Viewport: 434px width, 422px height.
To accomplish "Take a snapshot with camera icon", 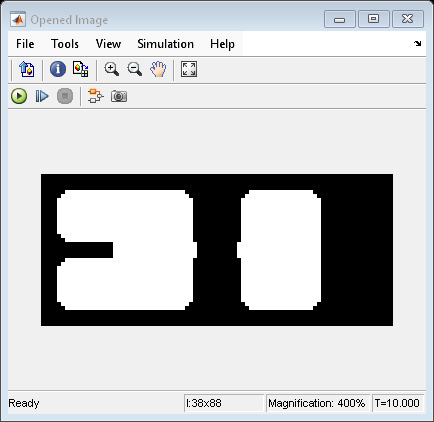I will click(119, 96).
